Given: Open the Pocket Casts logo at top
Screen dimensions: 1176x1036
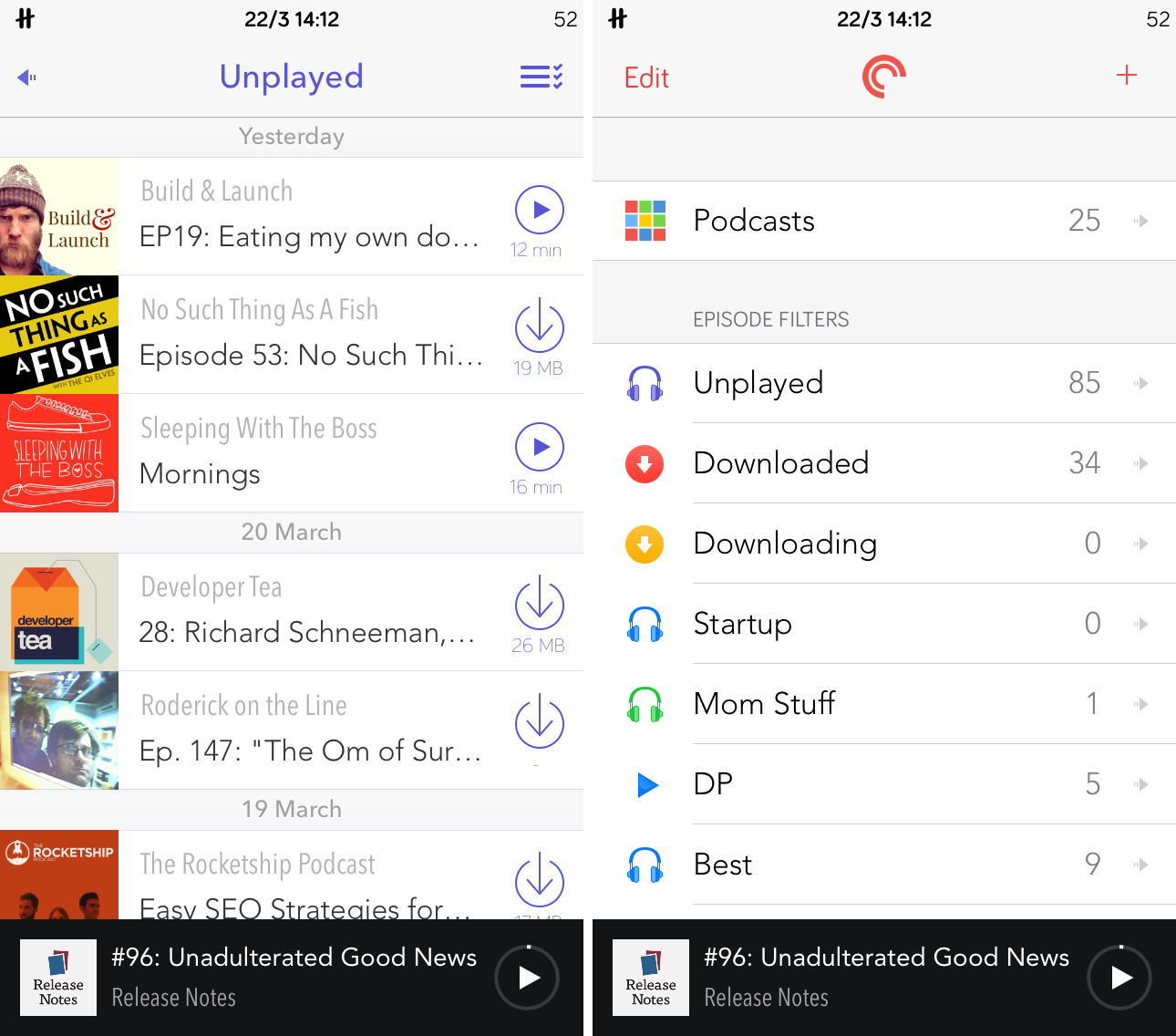Looking at the screenshot, I should 883,76.
